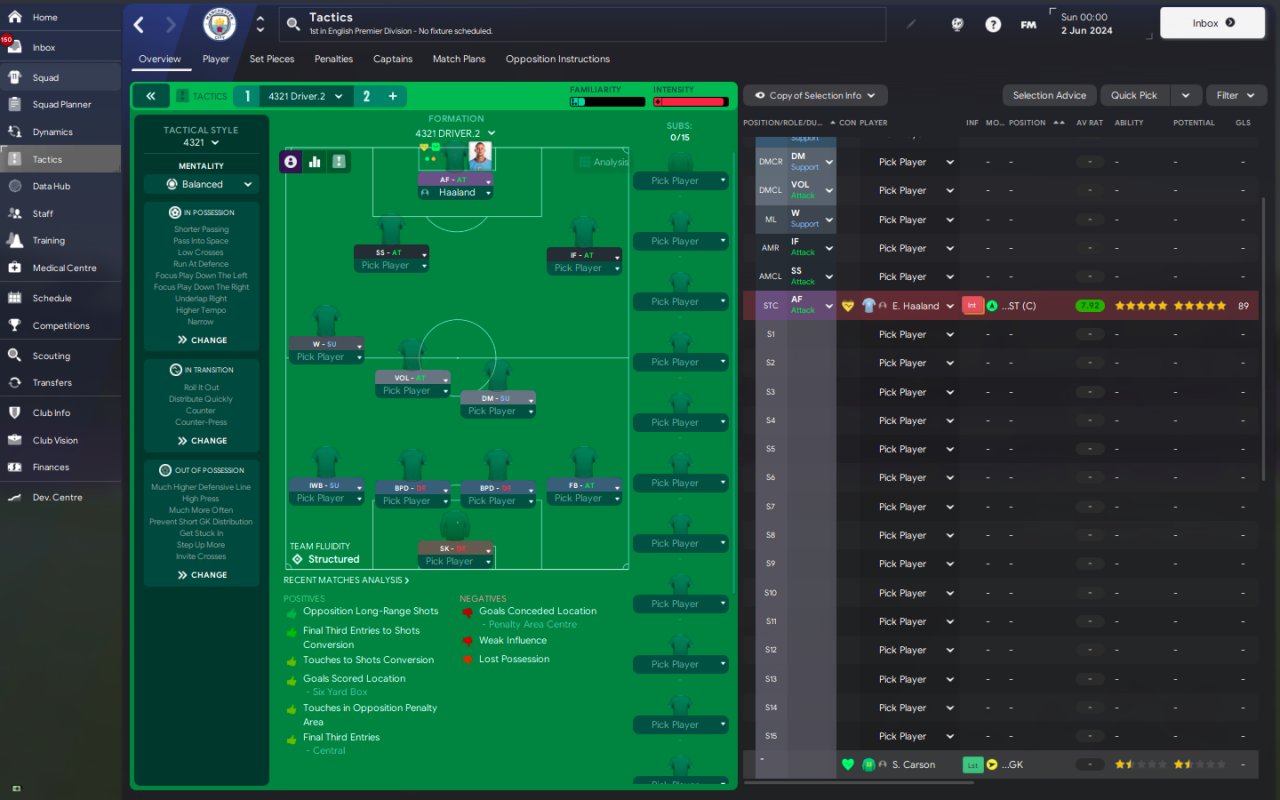
Task: Open the 4321 Driver.2 tactic slot dropdown
Action: tap(306, 96)
